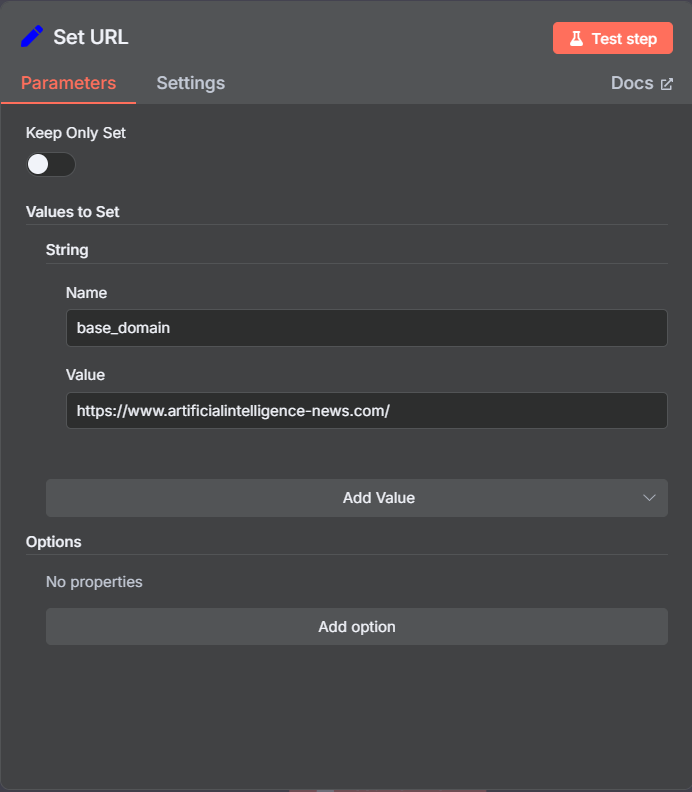
Task: Run the Test step button
Action: click(613, 38)
